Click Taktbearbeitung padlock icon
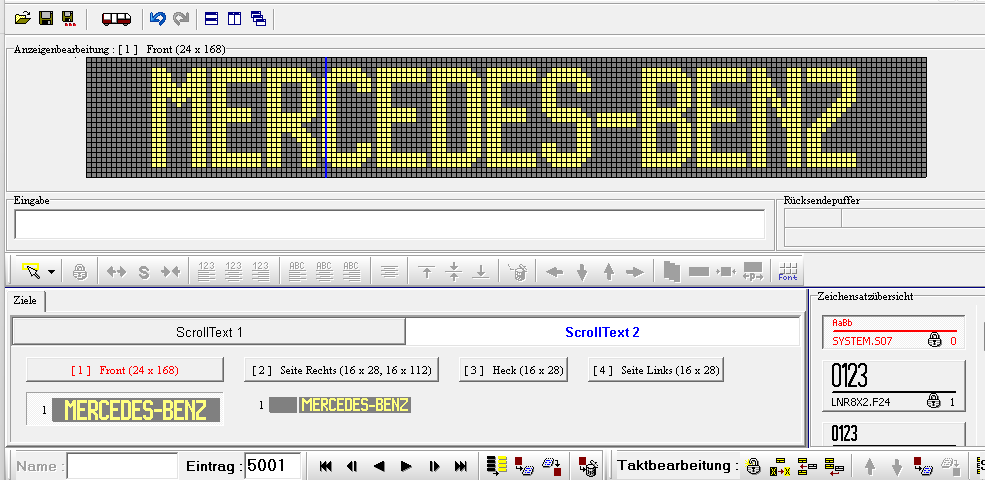Viewport: 985px width, 480px height. click(752, 466)
